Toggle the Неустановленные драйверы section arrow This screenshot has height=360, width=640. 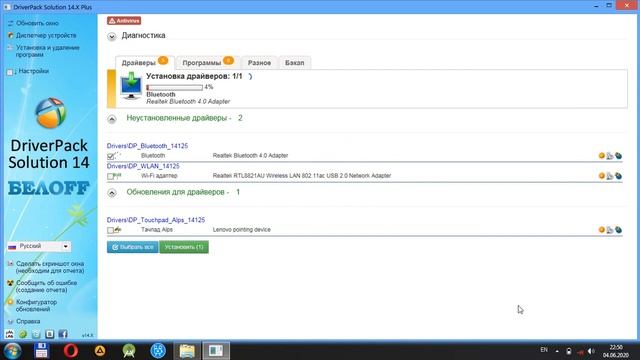point(112,119)
